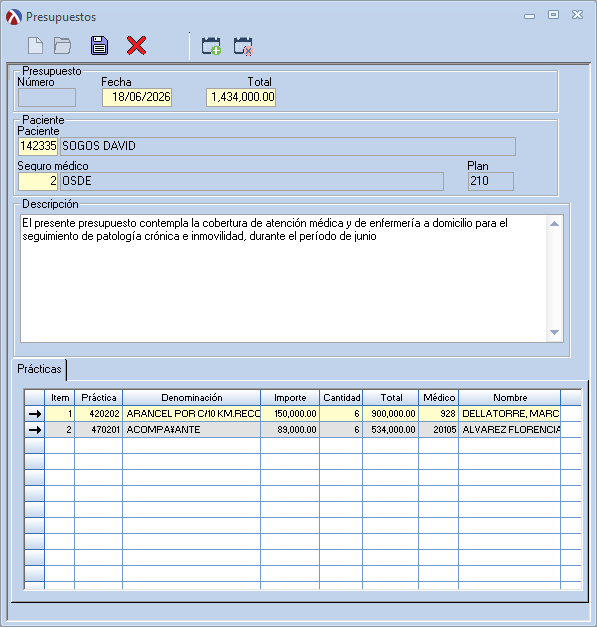Screen dimensions: 597x627
Task: Click the Importe column header
Action: 290,397
